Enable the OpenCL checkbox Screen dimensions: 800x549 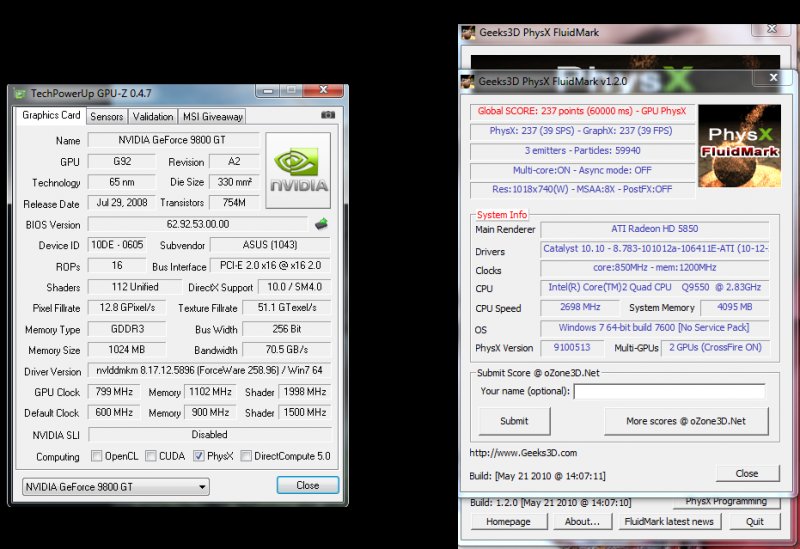click(96, 456)
